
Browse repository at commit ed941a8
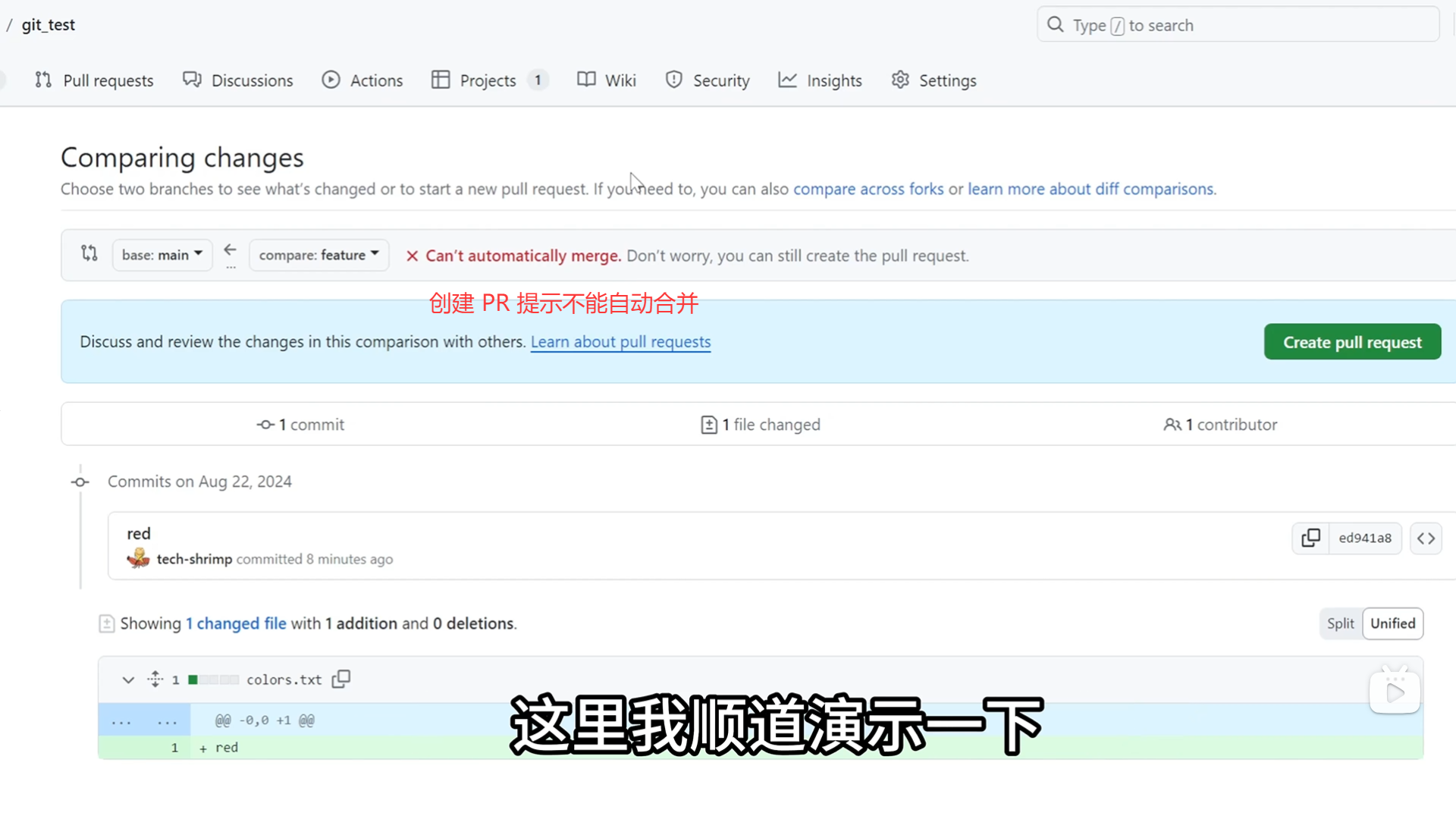point(1426,538)
